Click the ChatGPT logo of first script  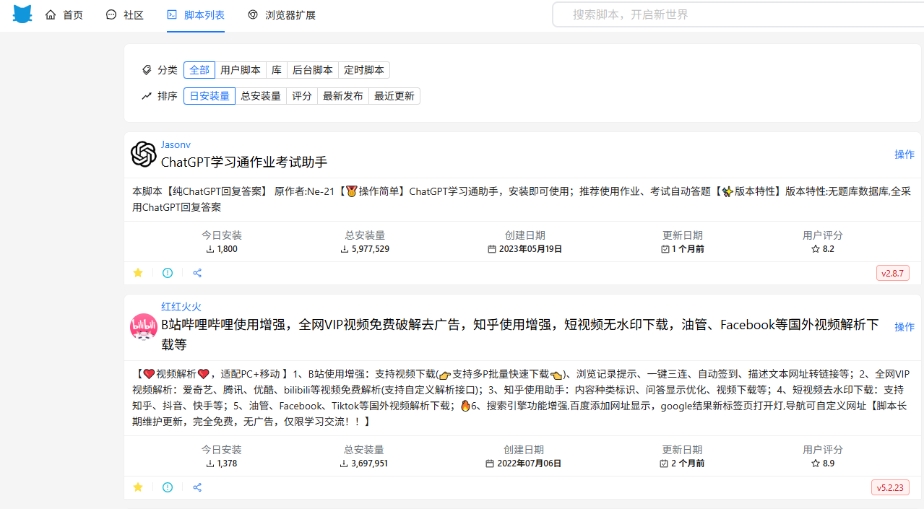coord(143,154)
